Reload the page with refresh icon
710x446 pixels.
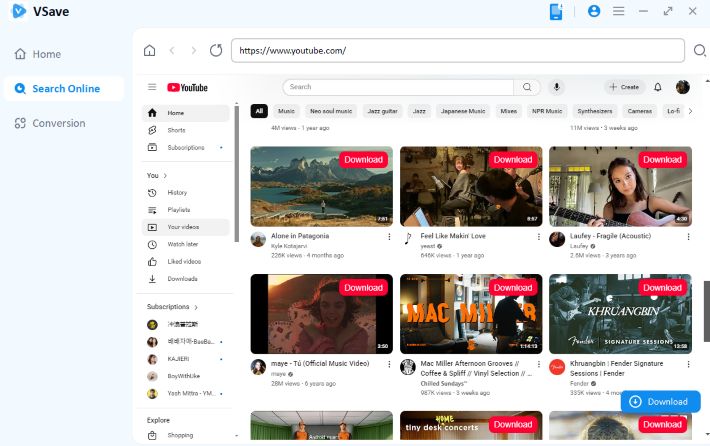point(216,50)
